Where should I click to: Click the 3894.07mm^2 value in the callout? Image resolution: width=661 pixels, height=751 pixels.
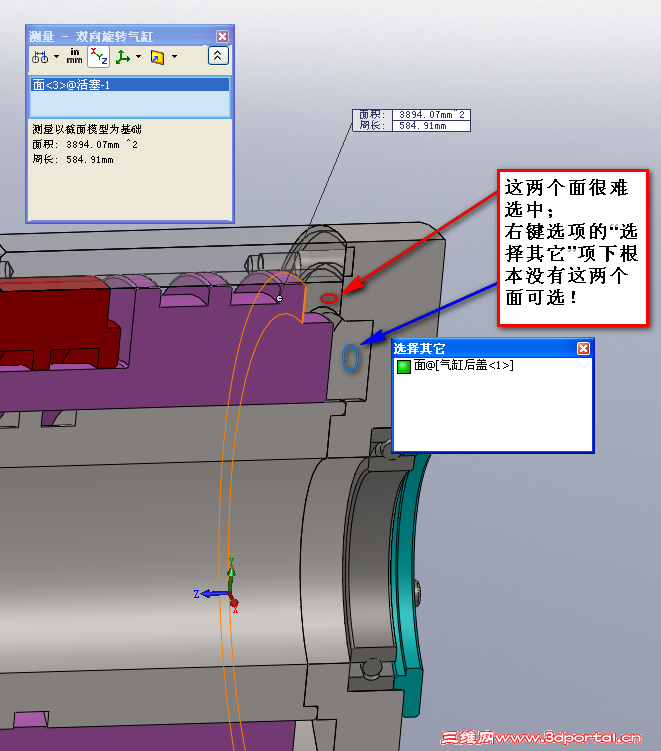431,115
